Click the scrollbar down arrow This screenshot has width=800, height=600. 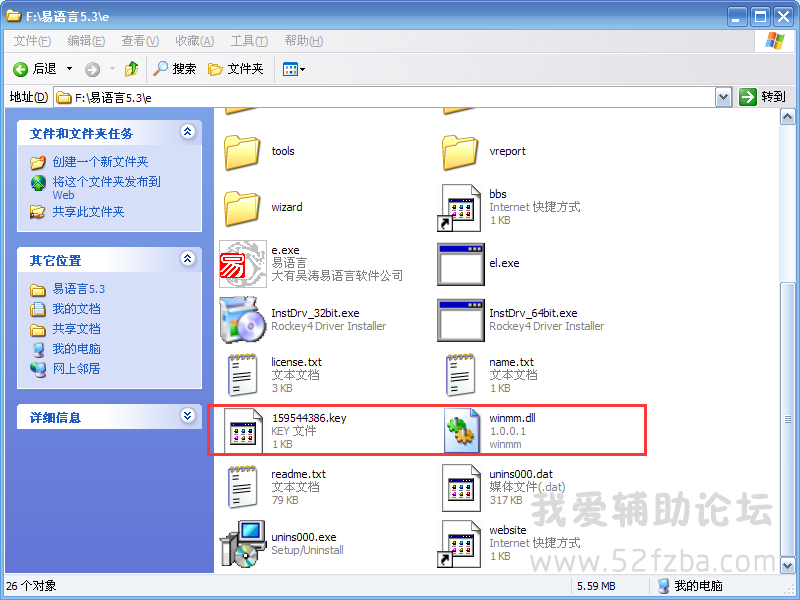pos(787,565)
